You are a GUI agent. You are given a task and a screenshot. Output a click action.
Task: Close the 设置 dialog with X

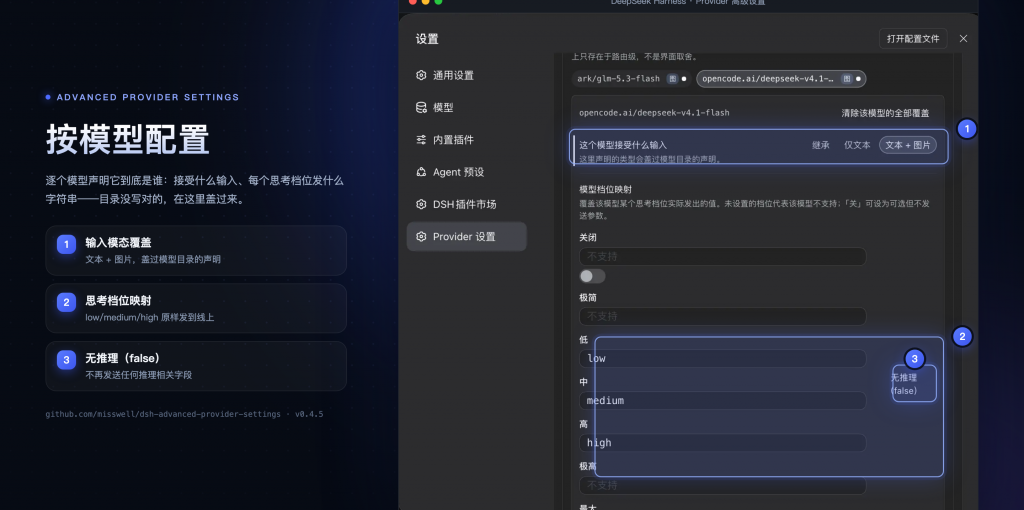point(963,39)
